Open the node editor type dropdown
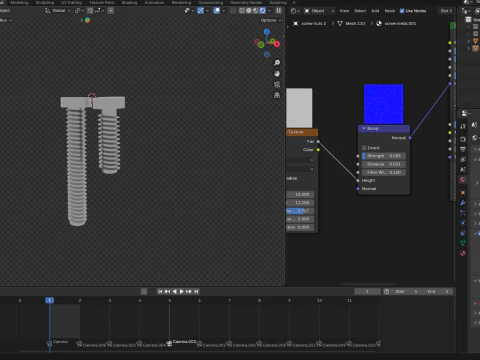Image resolution: width=480 pixels, height=360 pixels. tap(294, 11)
